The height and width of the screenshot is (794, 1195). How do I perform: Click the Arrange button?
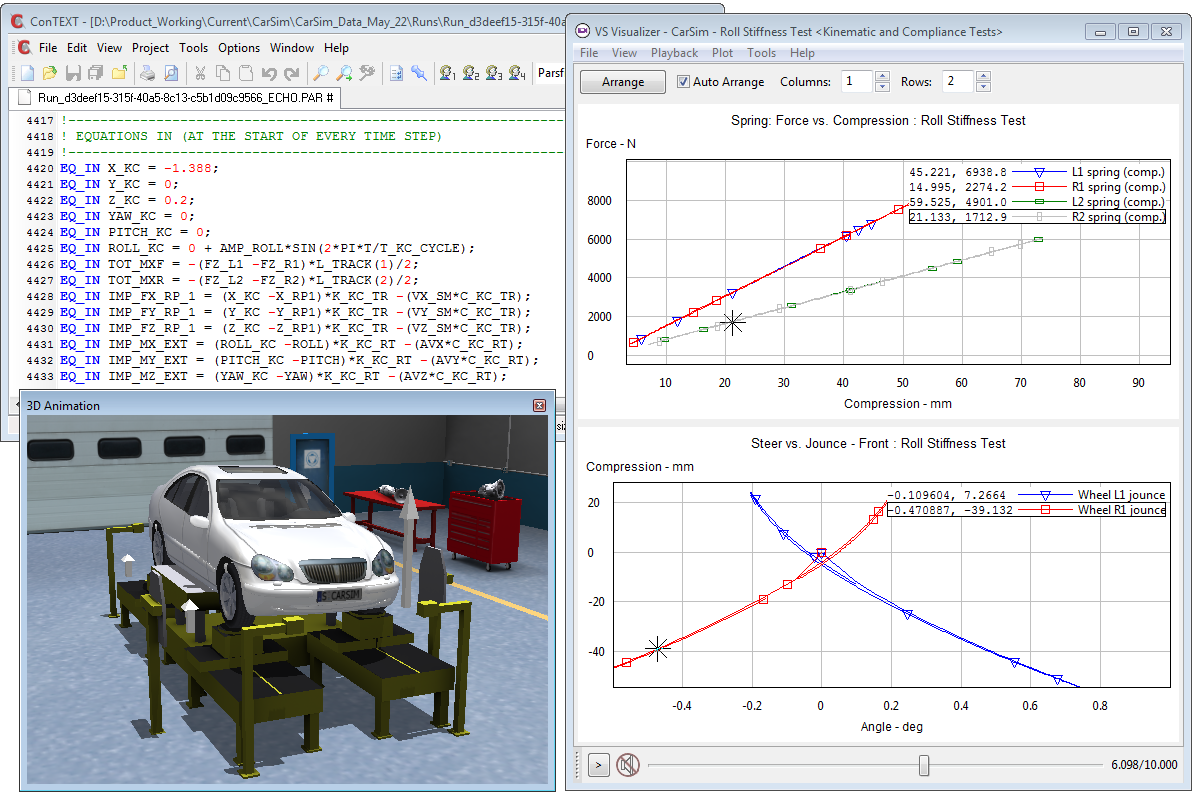click(623, 82)
